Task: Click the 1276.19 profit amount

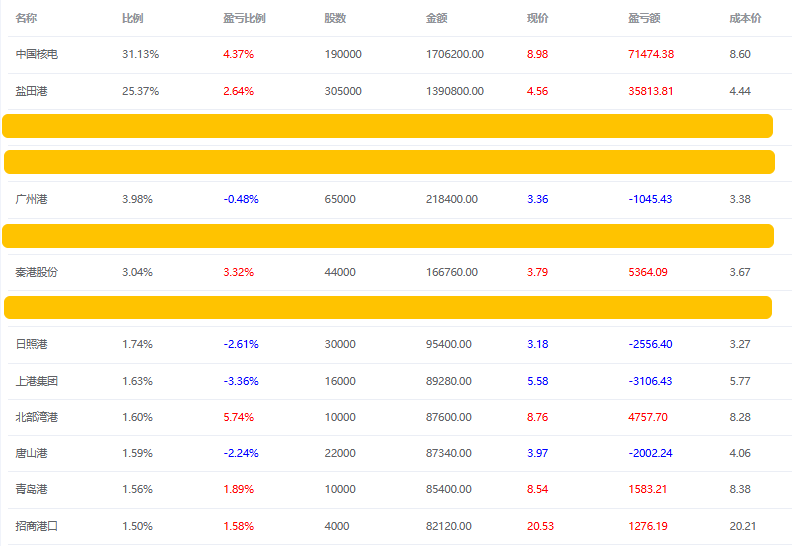Action: tap(648, 526)
